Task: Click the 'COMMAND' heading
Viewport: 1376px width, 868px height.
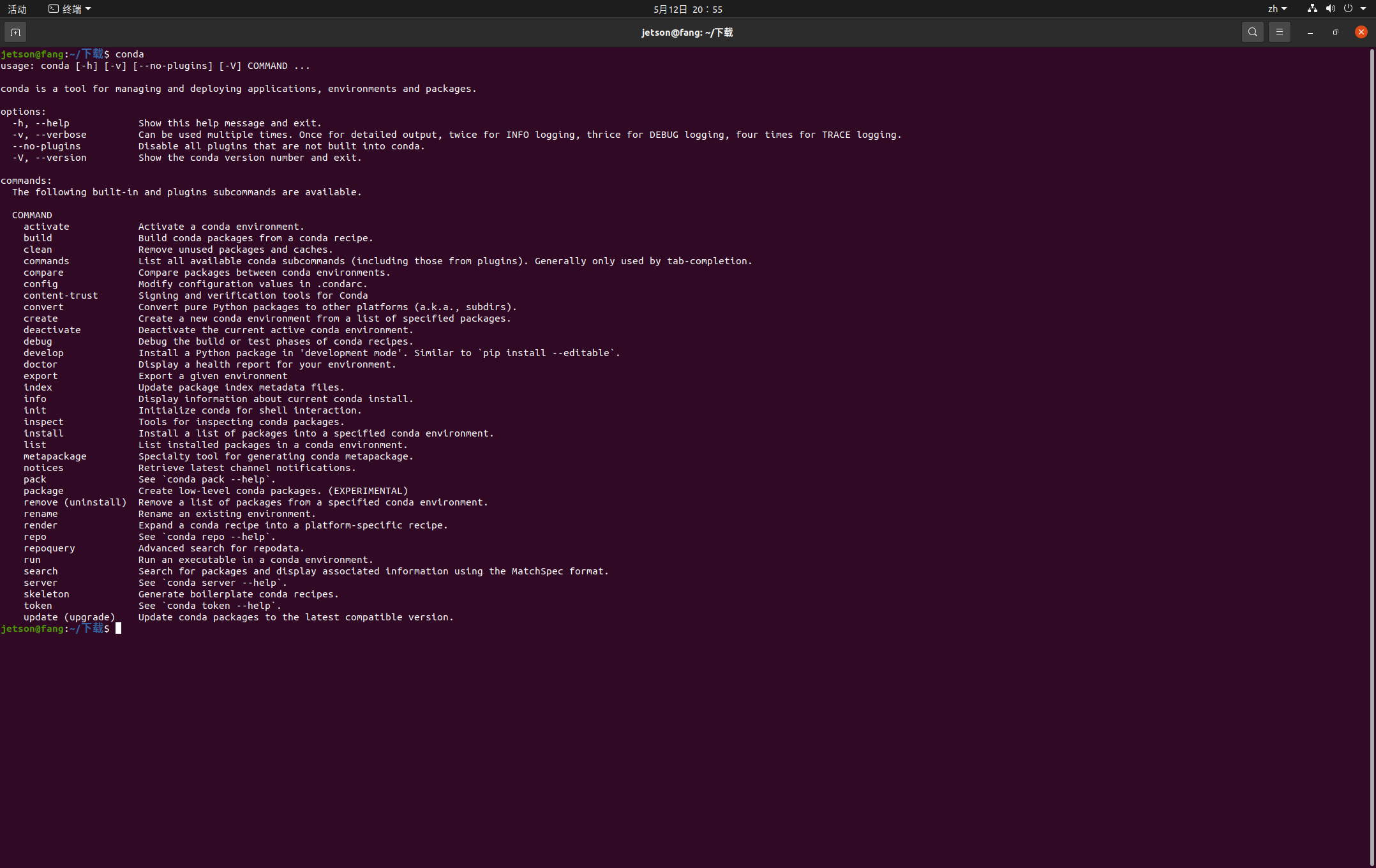Action: click(x=32, y=215)
